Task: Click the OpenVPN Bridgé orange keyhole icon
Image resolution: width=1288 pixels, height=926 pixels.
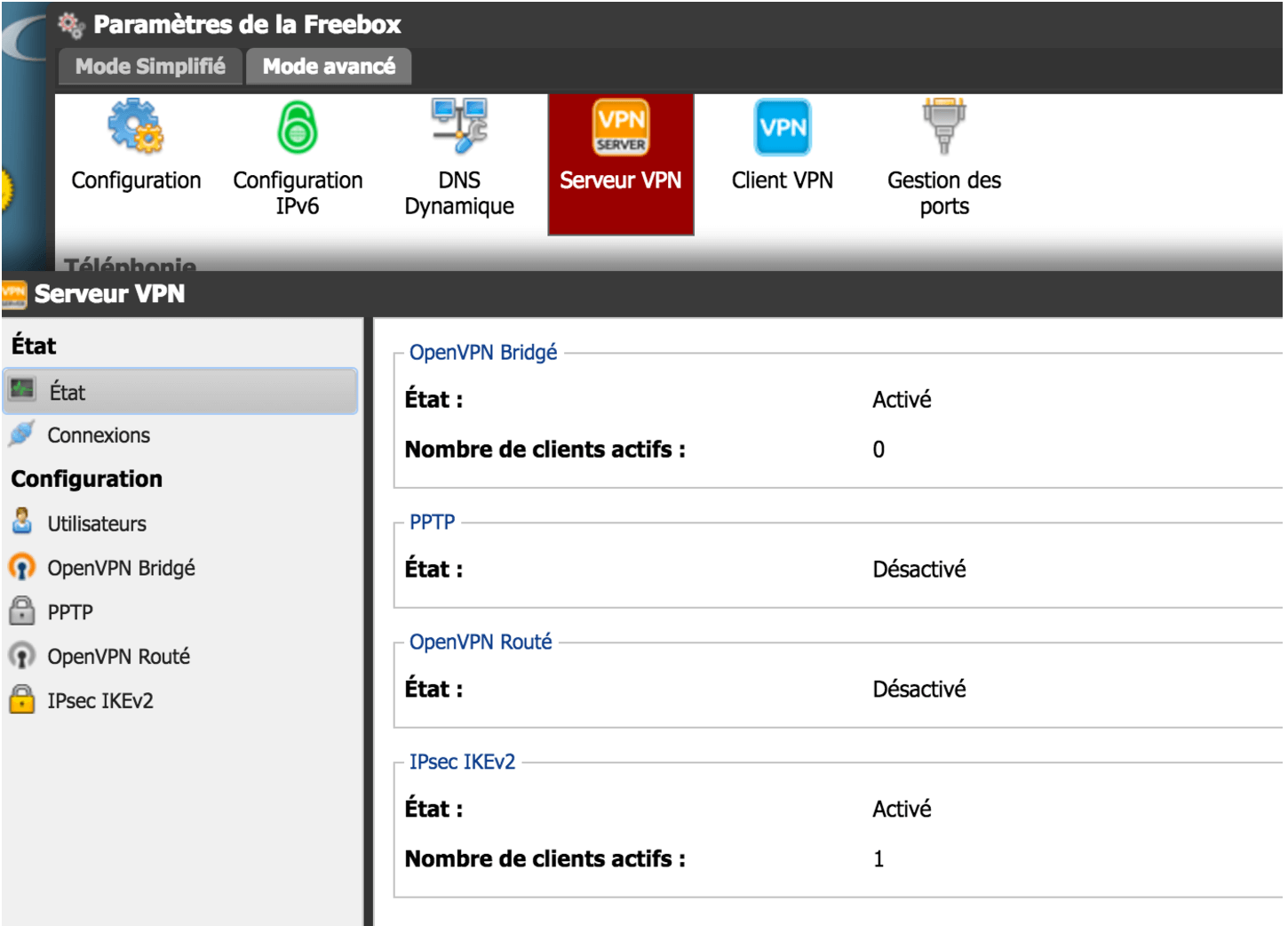Action: (x=21, y=567)
